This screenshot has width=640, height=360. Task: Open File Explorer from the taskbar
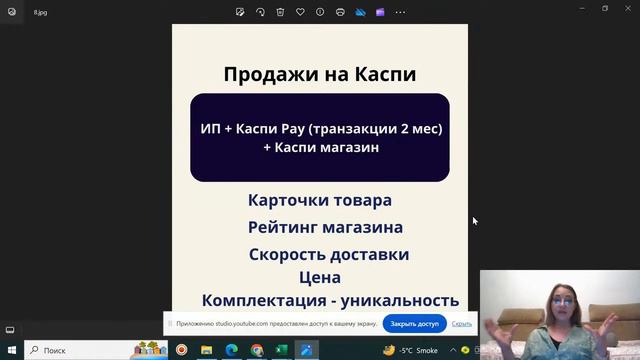point(207,350)
